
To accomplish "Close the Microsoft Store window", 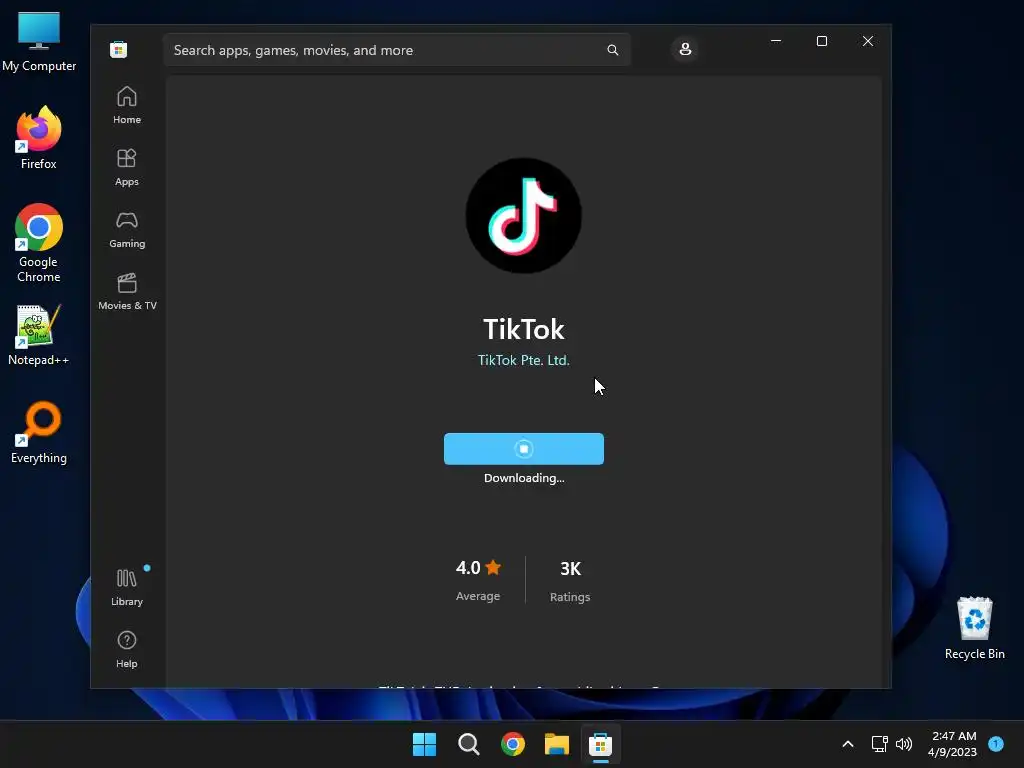I will click(x=868, y=41).
